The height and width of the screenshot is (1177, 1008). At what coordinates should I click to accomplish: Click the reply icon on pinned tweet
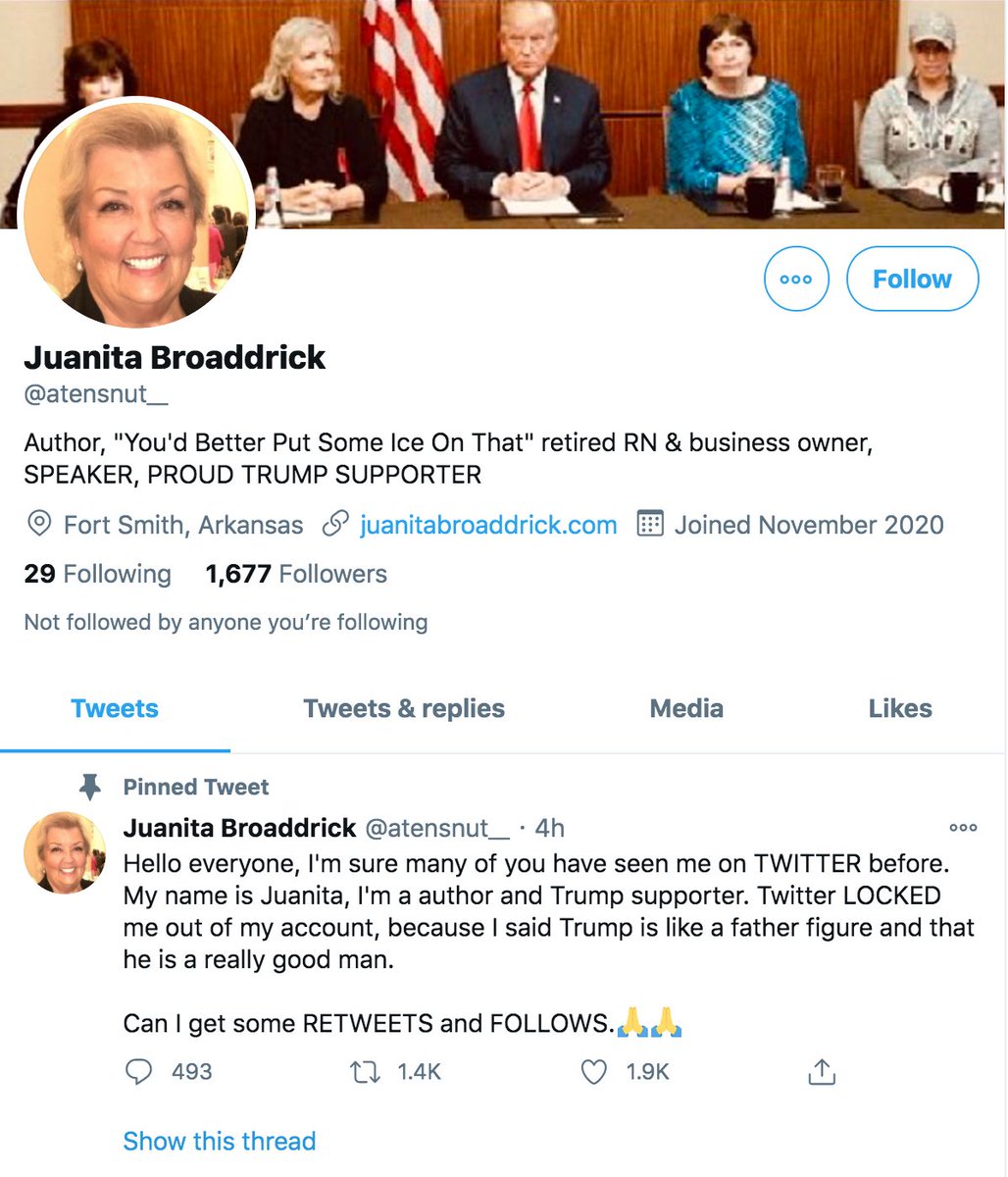139,1072
